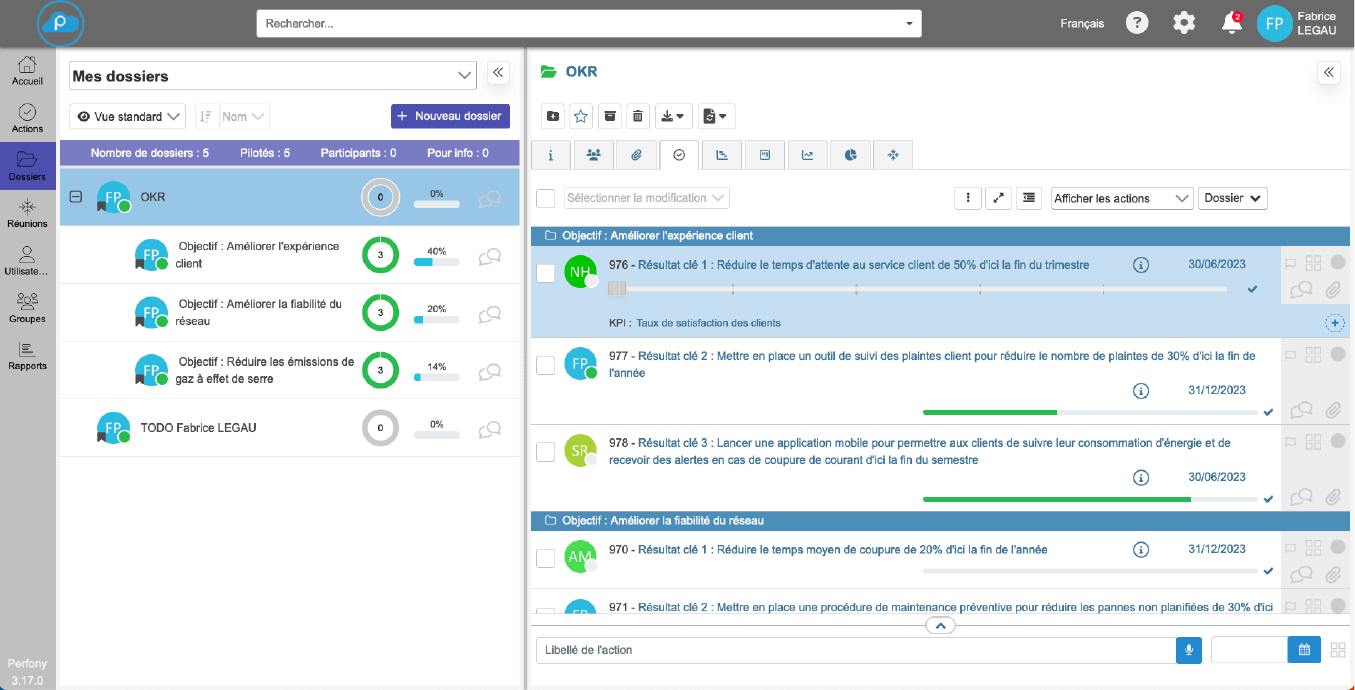Viewport: 1355px width, 690px height.
Task: Open calendar date picker icon
Action: [x=1304, y=650]
